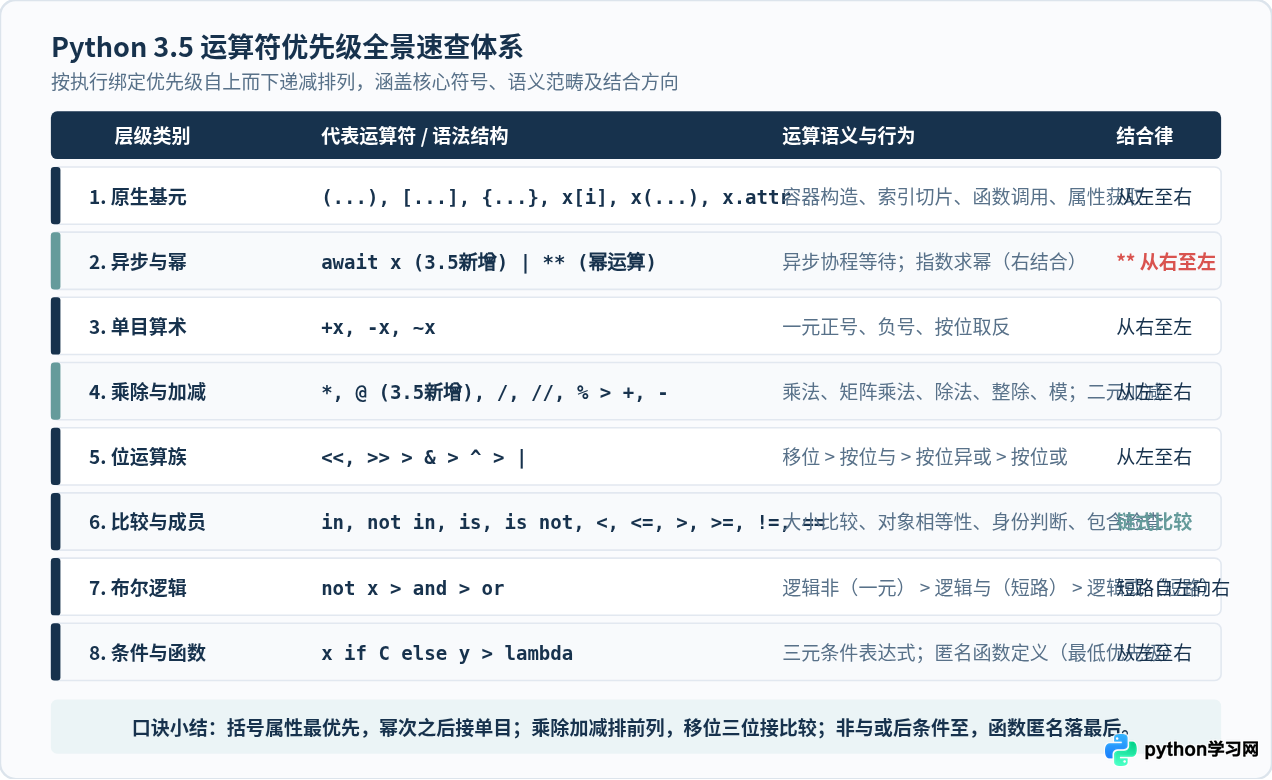Click the subtitle starting with "按执行绑定优先级"

tap(365, 82)
